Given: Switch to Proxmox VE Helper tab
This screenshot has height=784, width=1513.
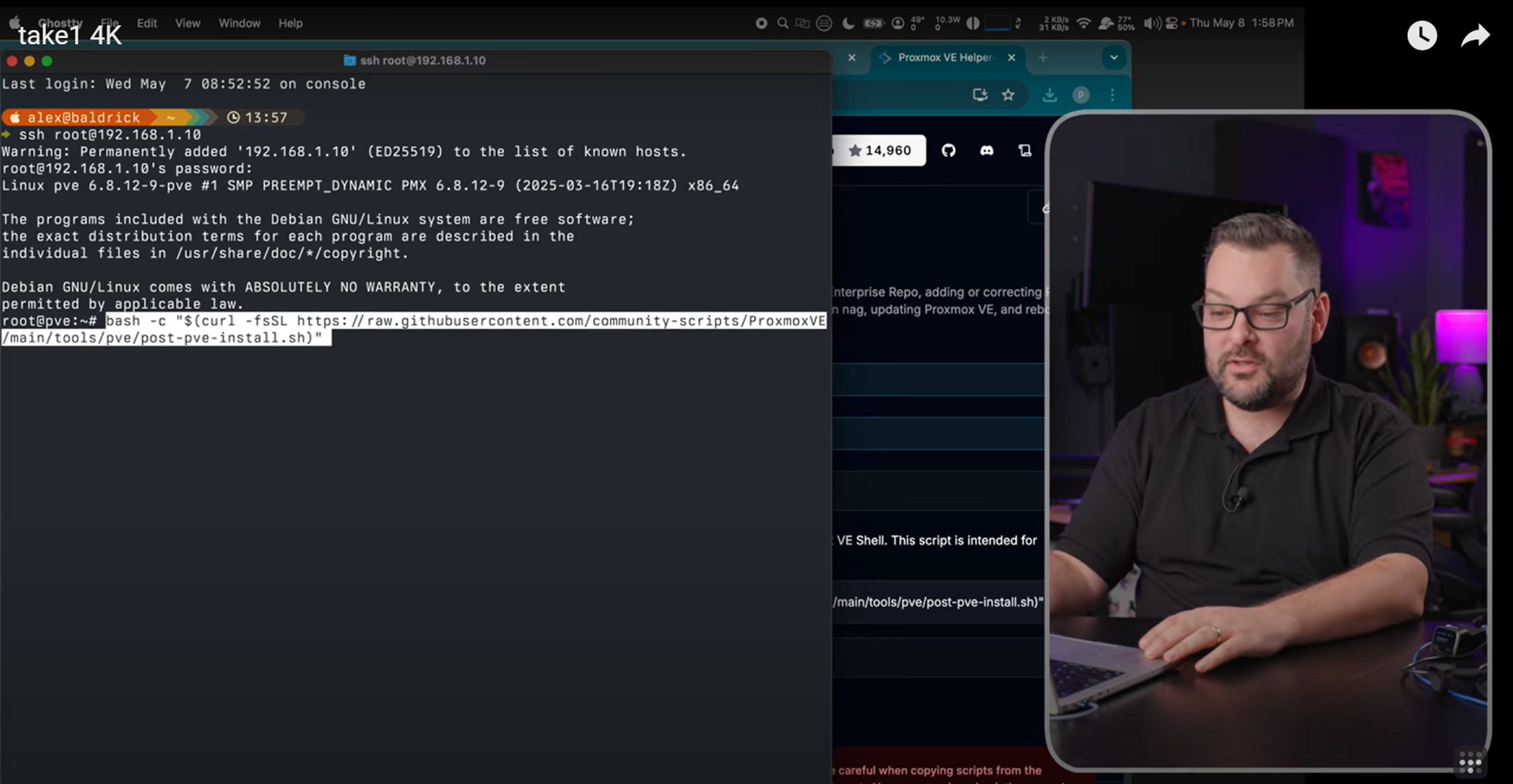Looking at the screenshot, I should (944, 58).
